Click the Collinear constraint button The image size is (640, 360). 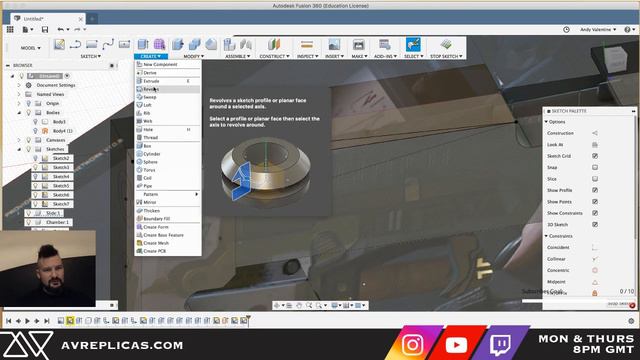click(595, 259)
